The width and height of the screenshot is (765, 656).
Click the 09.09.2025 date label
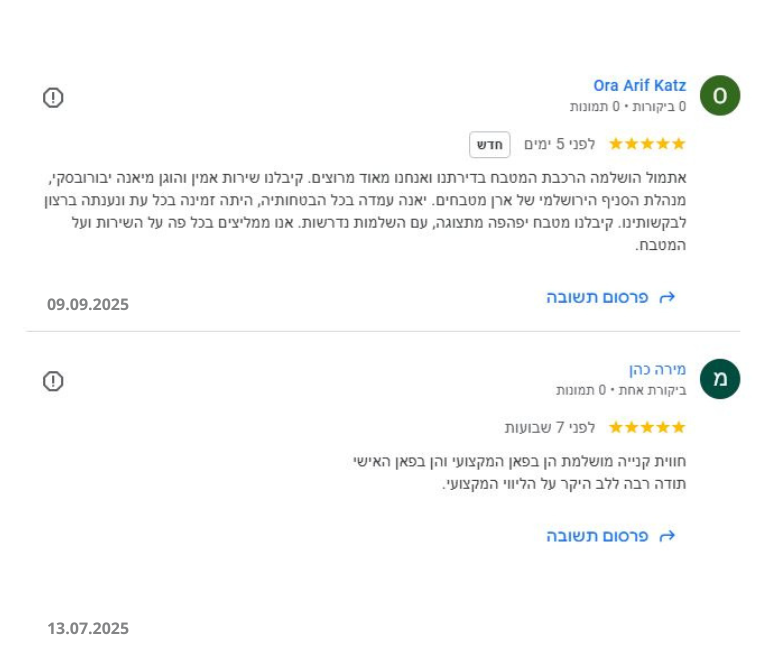click(88, 304)
